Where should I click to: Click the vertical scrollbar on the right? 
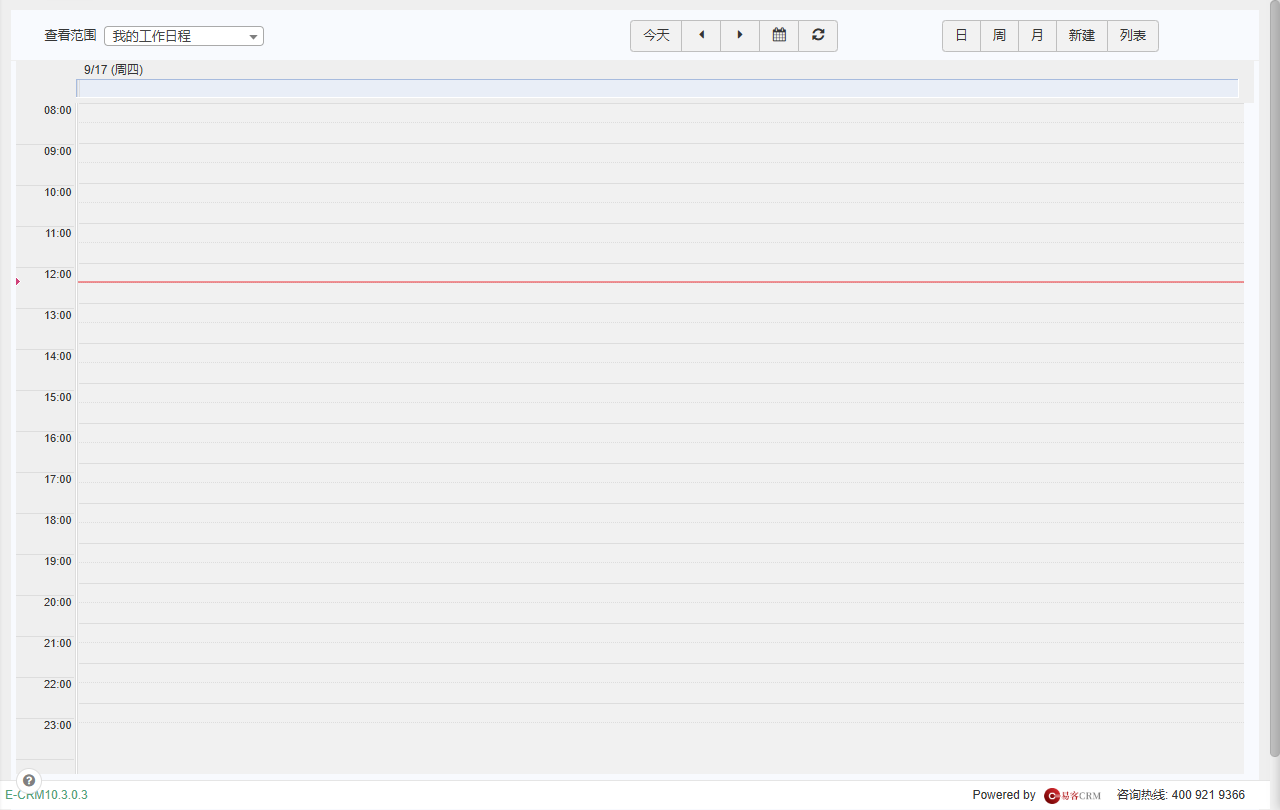pyautogui.click(x=1274, y=380)
